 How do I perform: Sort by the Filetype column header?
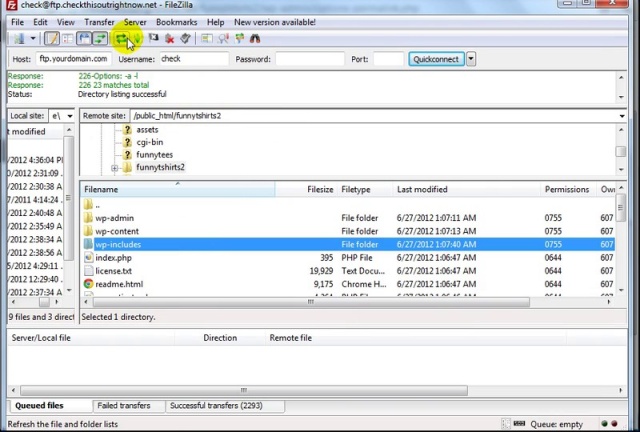(364, 189)
